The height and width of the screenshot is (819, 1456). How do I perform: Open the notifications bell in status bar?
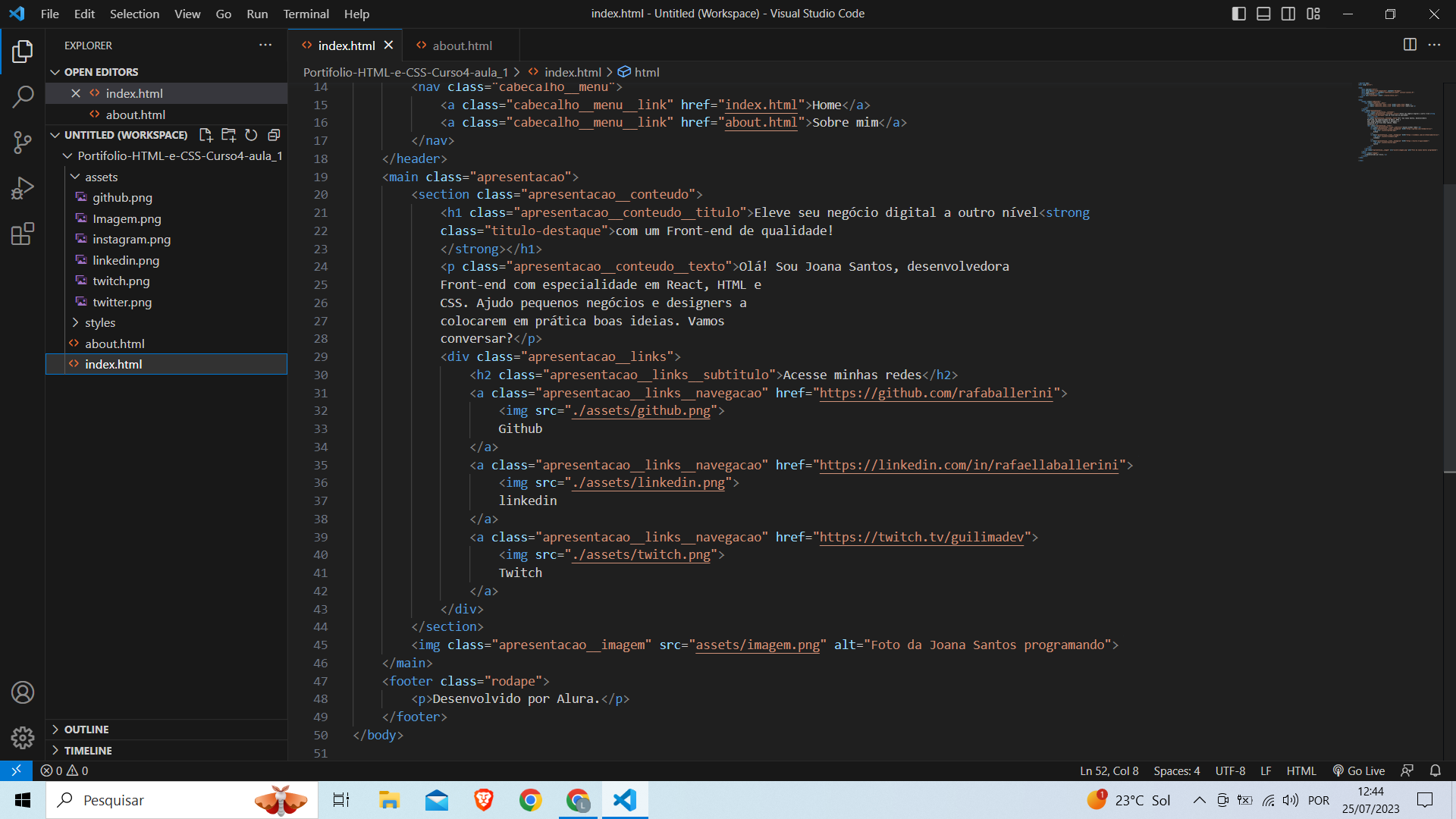tap(1436, 770)
